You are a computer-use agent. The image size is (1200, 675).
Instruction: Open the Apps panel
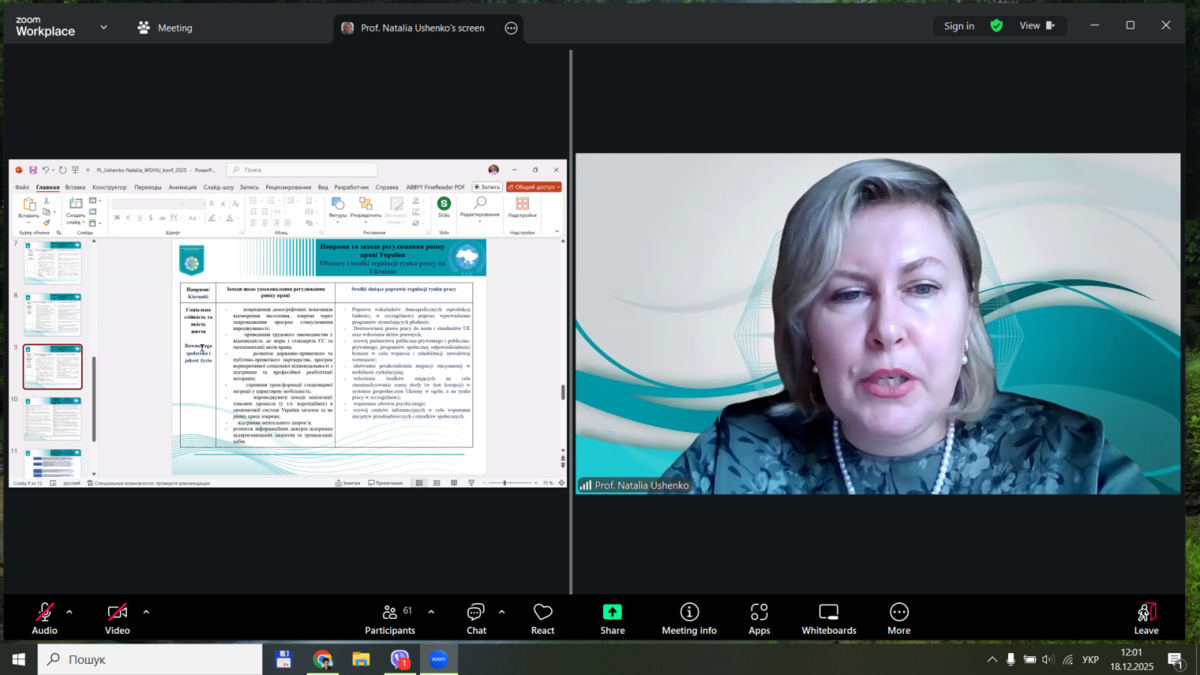tap(759, 619)
